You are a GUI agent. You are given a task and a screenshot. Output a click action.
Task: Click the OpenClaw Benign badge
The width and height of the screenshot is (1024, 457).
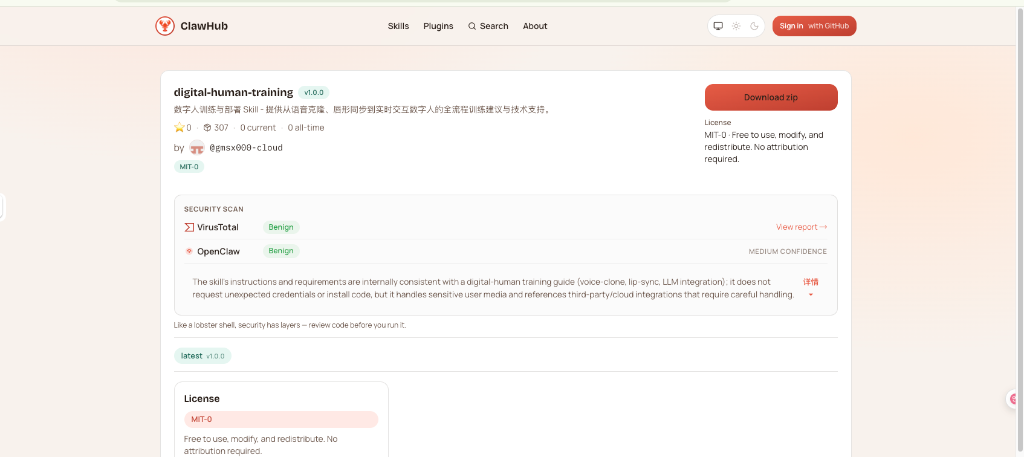(281, 251)
